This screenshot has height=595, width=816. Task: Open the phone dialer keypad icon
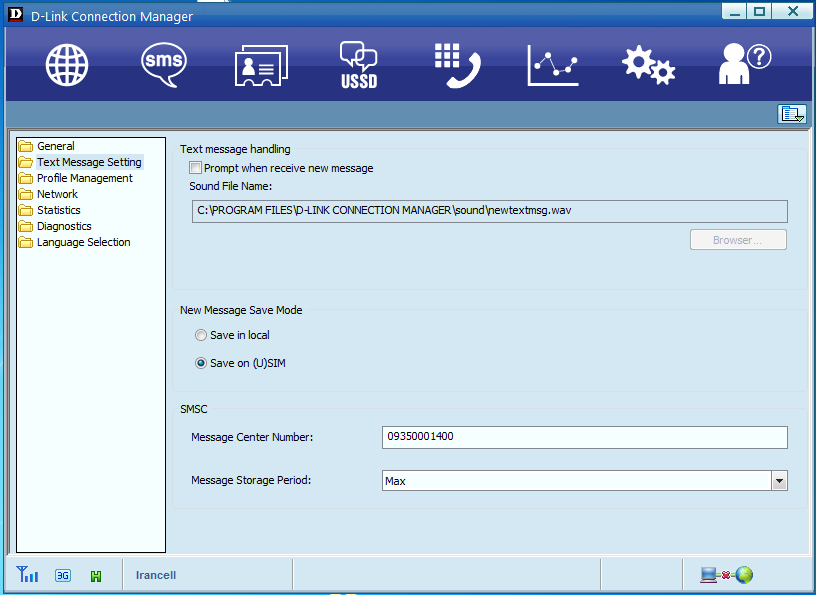tap(458, 66)
